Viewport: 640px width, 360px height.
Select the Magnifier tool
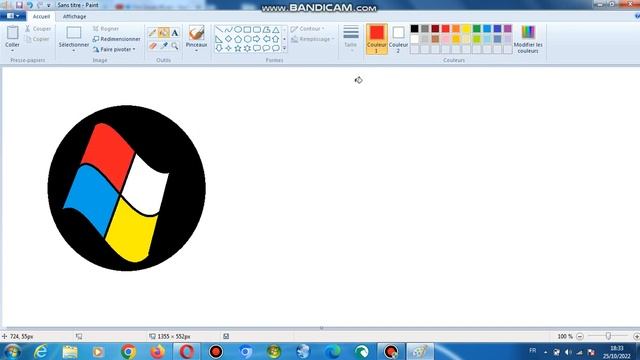(175, 46)
